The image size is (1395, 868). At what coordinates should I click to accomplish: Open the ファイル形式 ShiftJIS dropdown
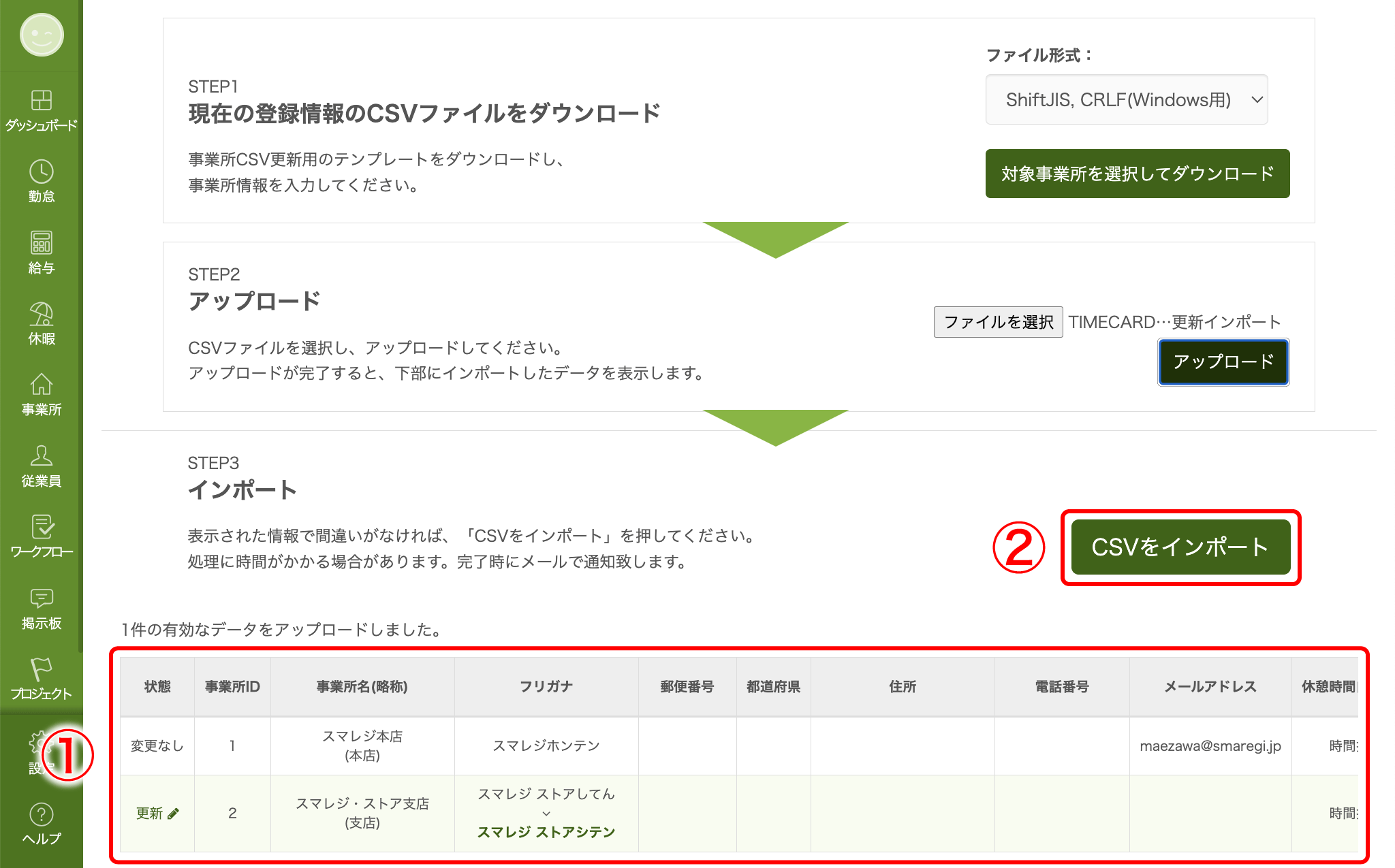tap(1127, 100)
